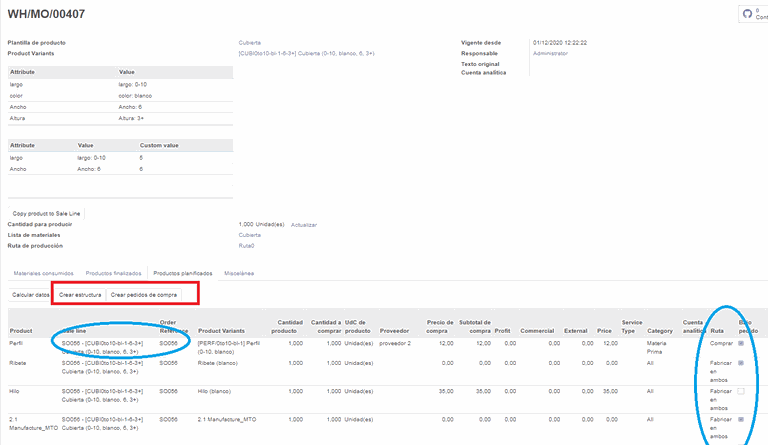
Task: Open the Ruta0 production route link
Action: coord(247,244)
